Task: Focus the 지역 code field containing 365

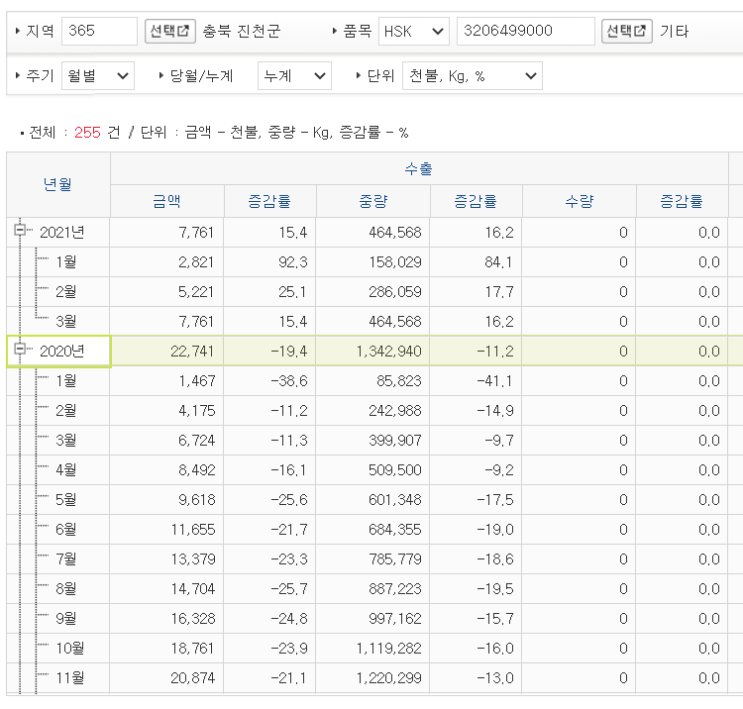Action: pos(100,31)
